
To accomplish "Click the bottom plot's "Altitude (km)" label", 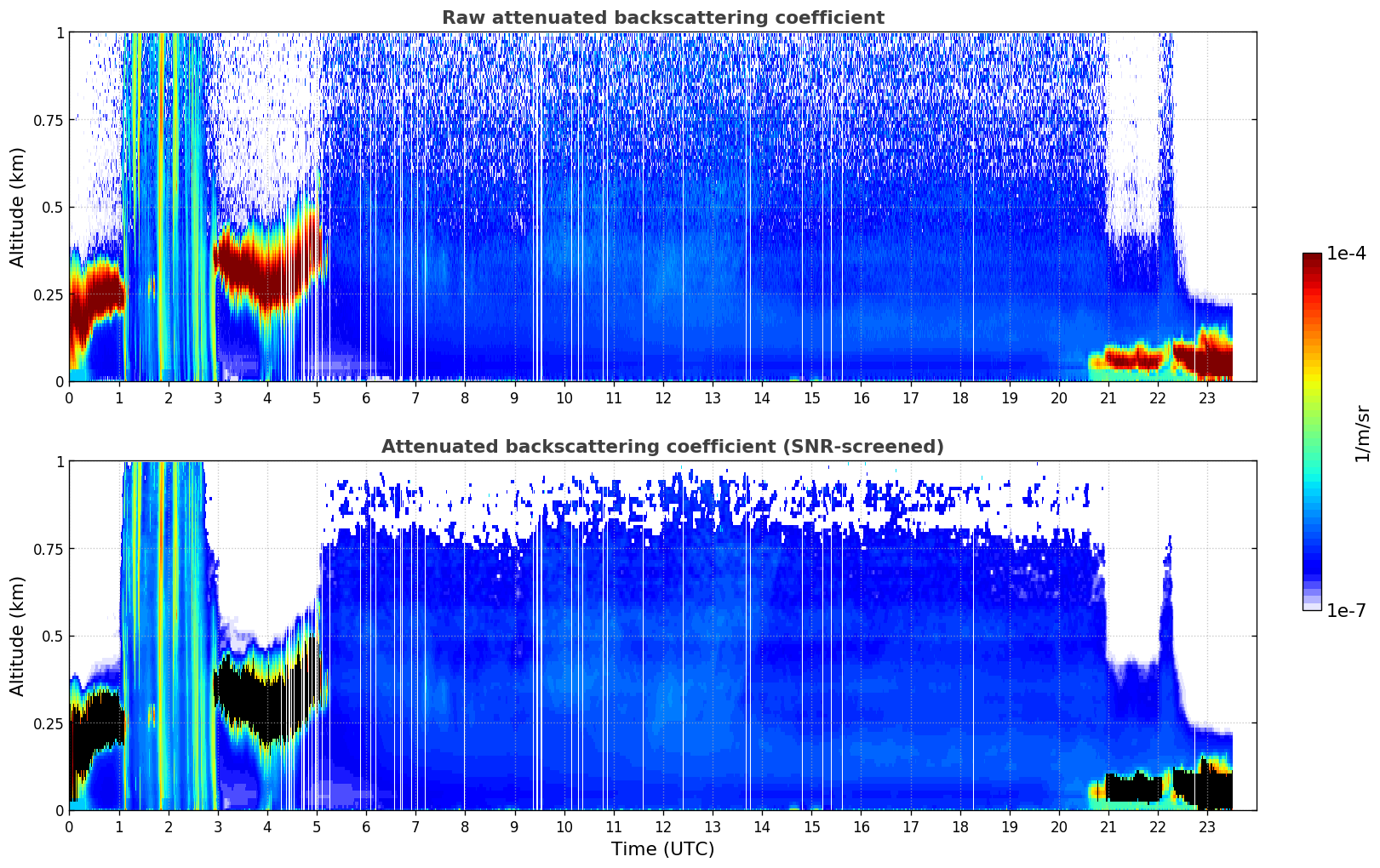I will pyautogui.click(x=18, y=636).
